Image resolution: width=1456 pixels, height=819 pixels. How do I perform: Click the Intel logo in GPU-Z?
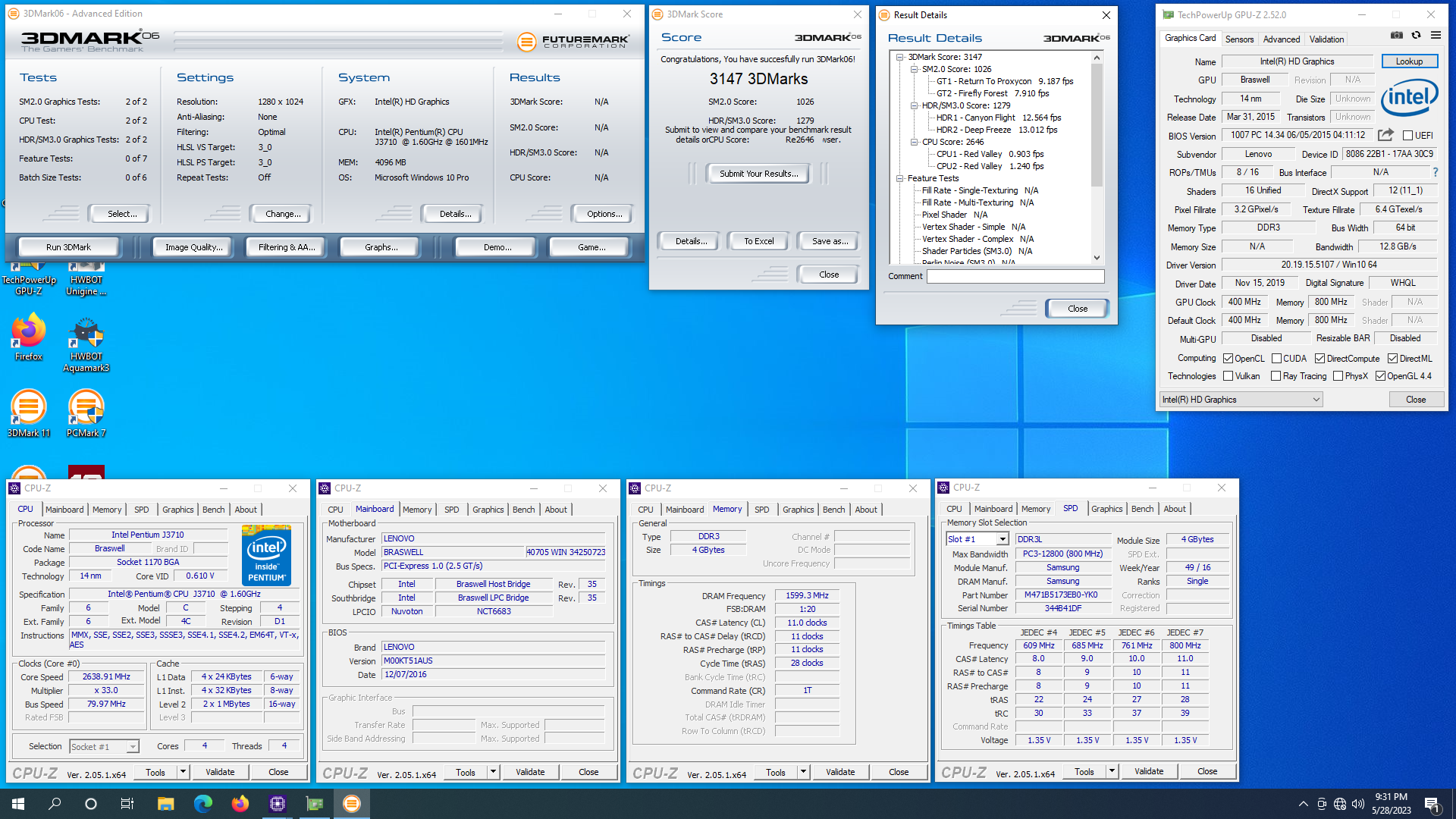(x=1409, y=98)
